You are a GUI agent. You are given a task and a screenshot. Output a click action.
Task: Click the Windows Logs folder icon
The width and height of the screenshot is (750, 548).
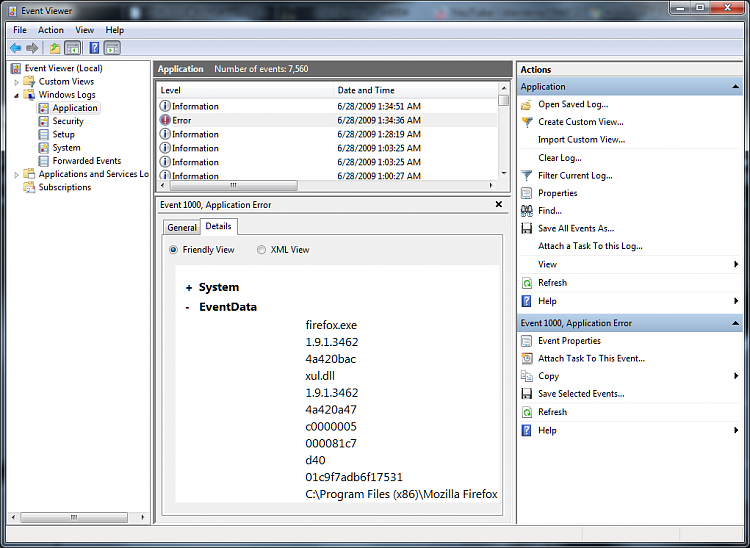click(30, 95)
